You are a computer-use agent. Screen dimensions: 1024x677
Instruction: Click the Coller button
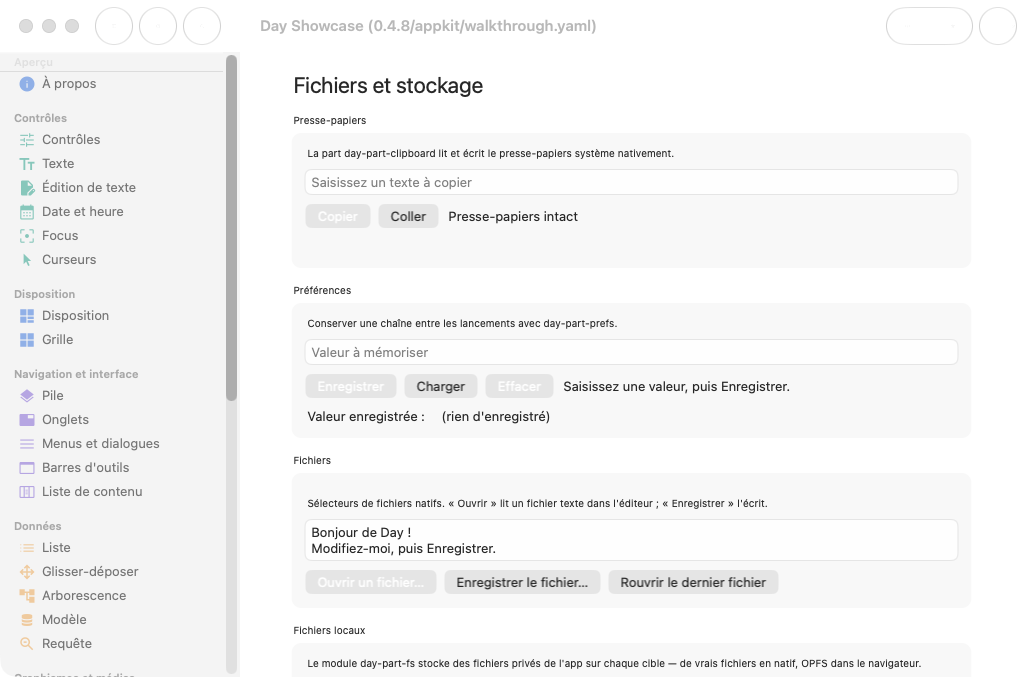[408, 216]
